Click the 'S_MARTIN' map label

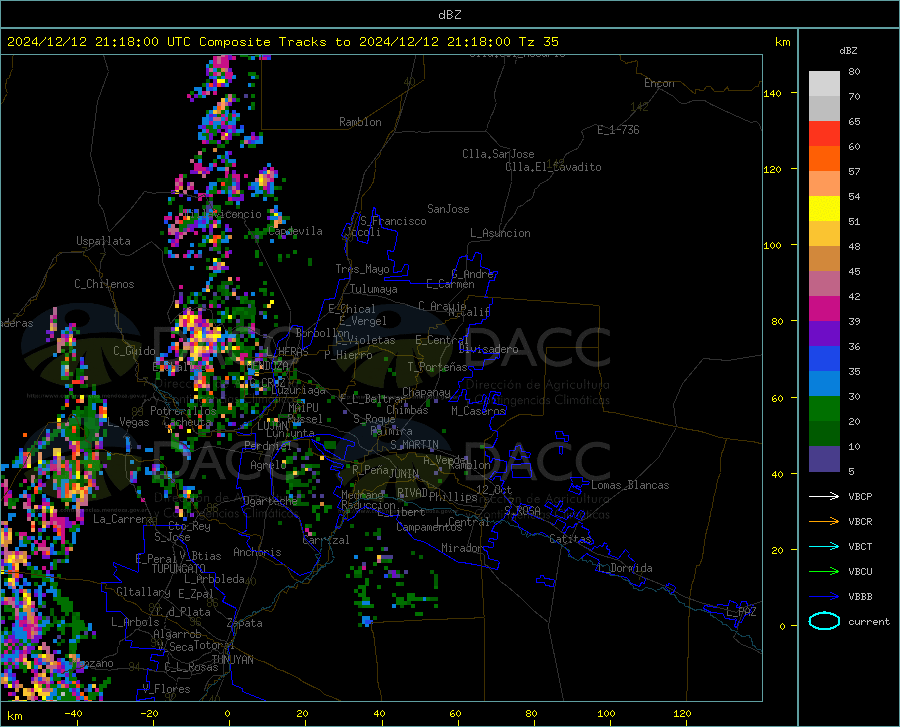pos(414,445)
